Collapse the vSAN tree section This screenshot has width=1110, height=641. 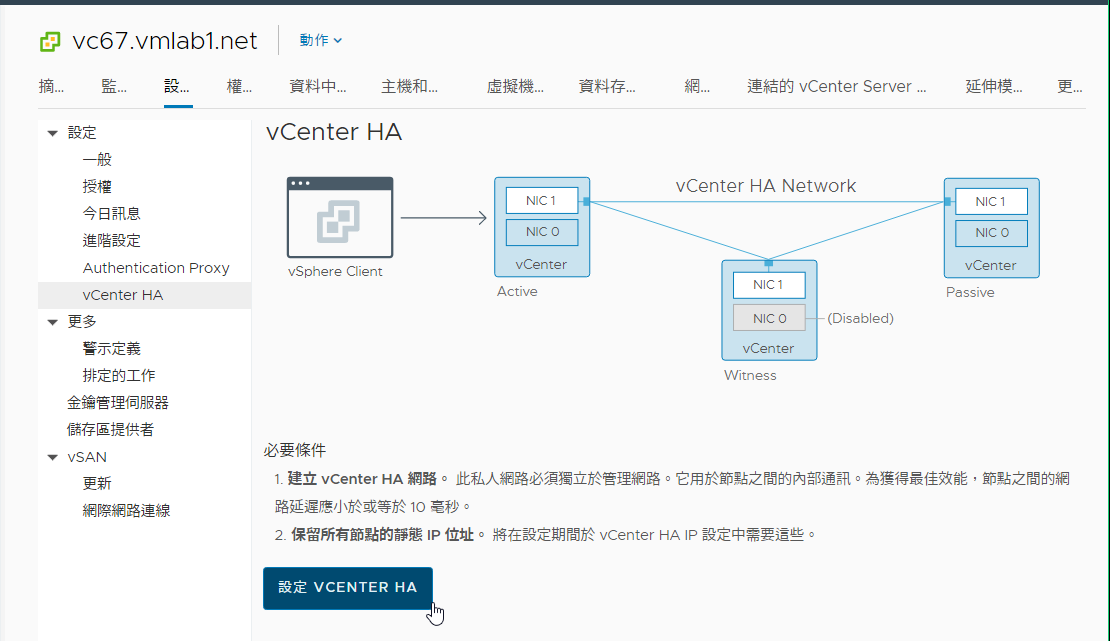[52, 458]
